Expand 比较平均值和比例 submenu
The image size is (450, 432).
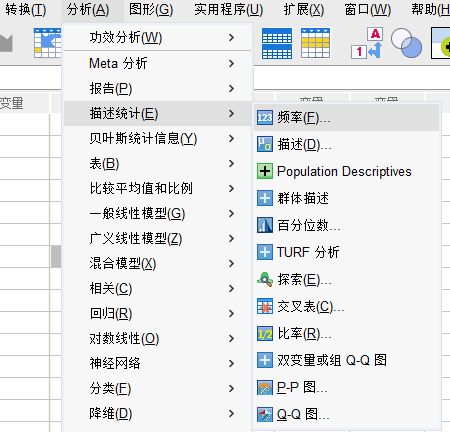point(157,189)
